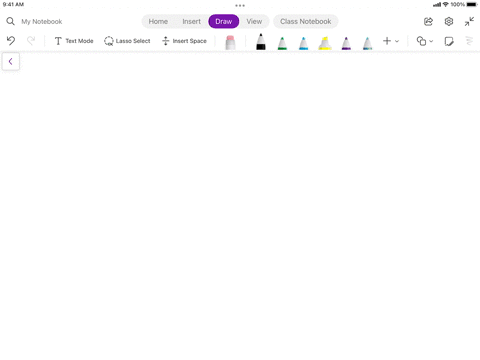Redo the last action
Image resolution: width=480 pixels, height=360 pixels.
click(31, 41)
